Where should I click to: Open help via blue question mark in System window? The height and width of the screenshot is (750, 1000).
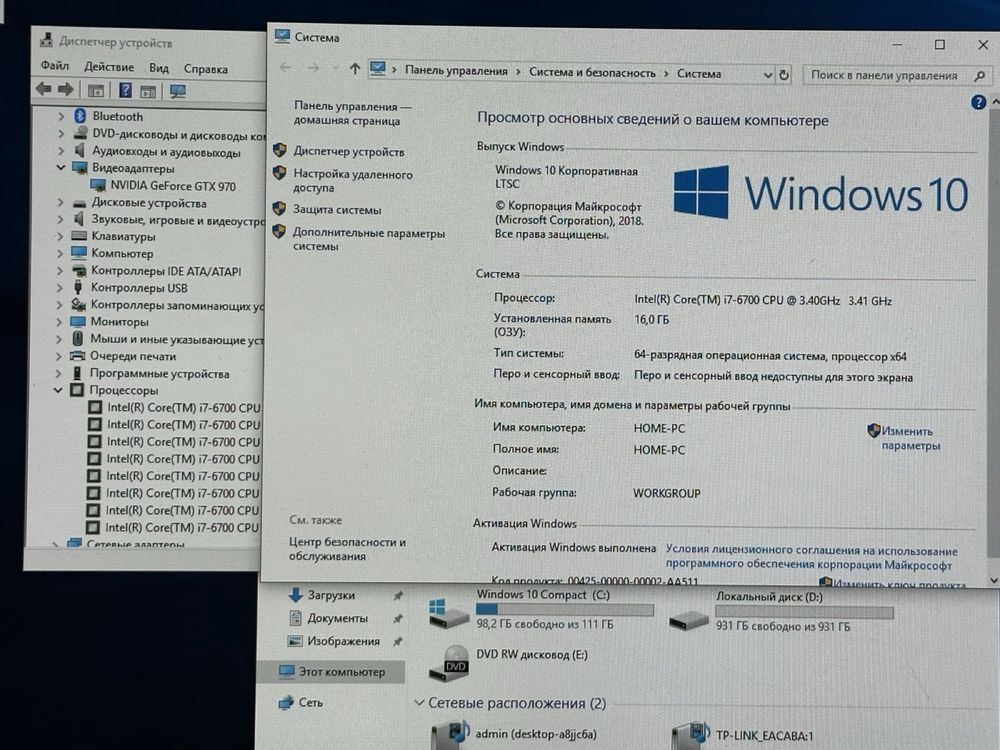(978, 102)
